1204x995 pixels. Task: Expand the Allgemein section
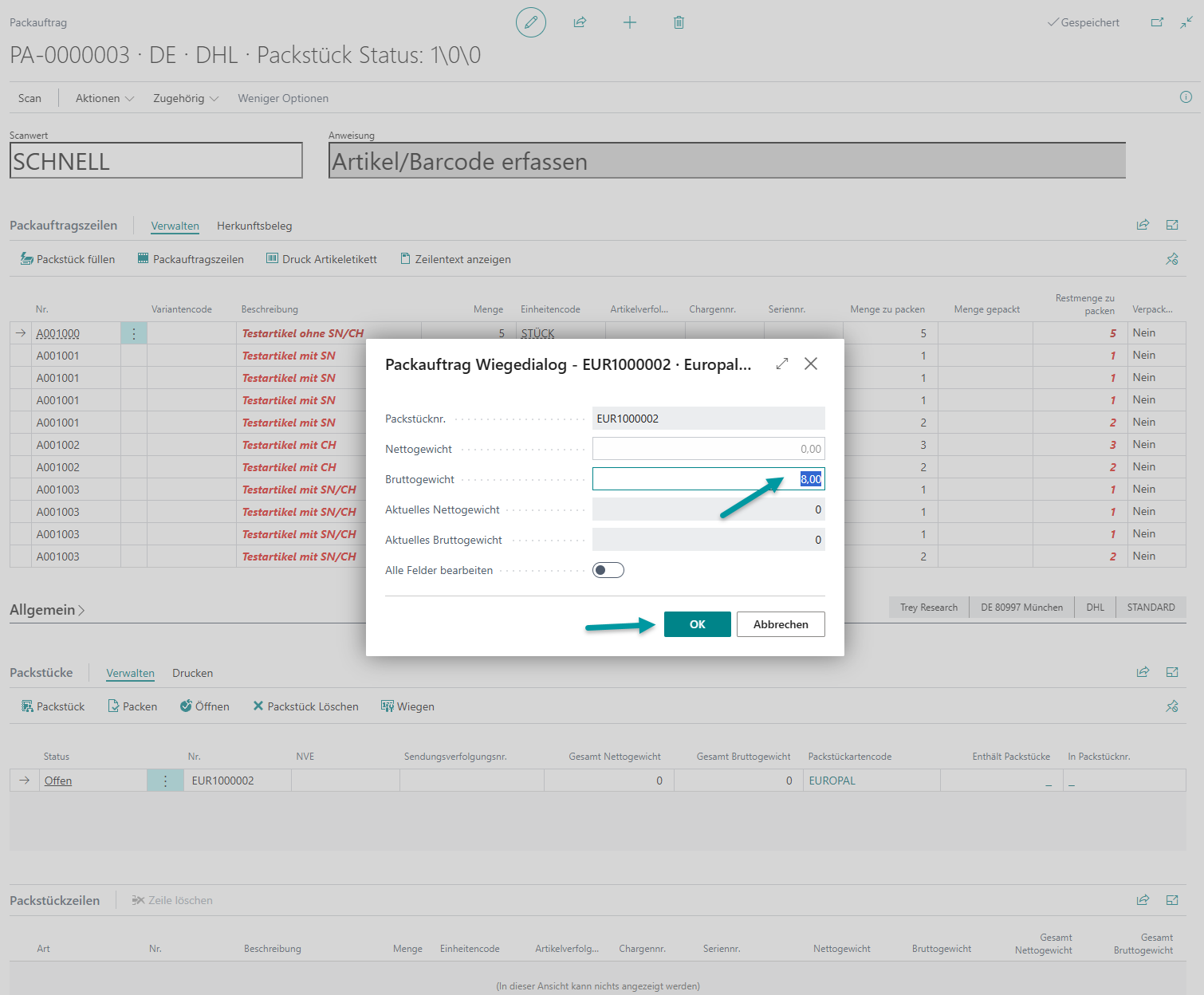47,610
